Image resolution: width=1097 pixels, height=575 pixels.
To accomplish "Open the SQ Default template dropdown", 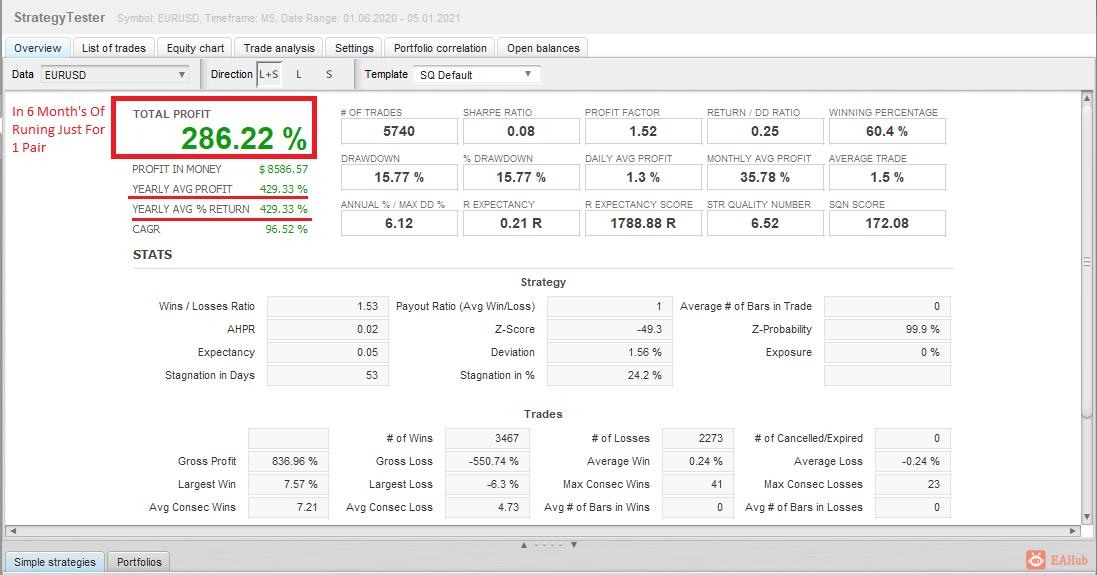I will point(476,75).
